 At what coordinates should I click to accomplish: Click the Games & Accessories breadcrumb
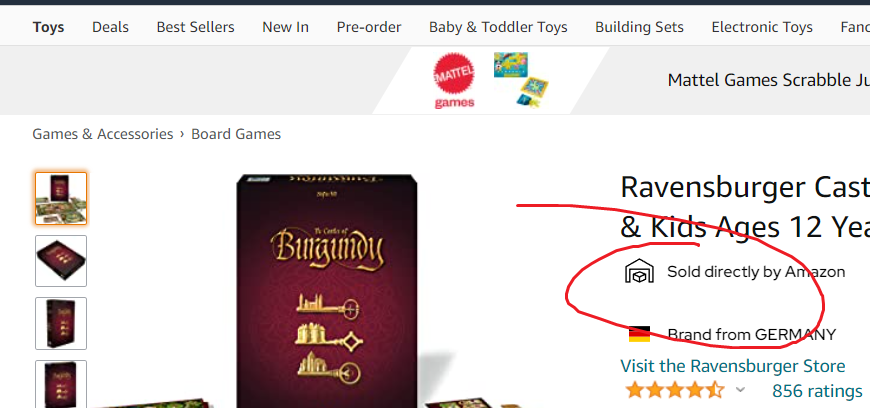point(103,134)
